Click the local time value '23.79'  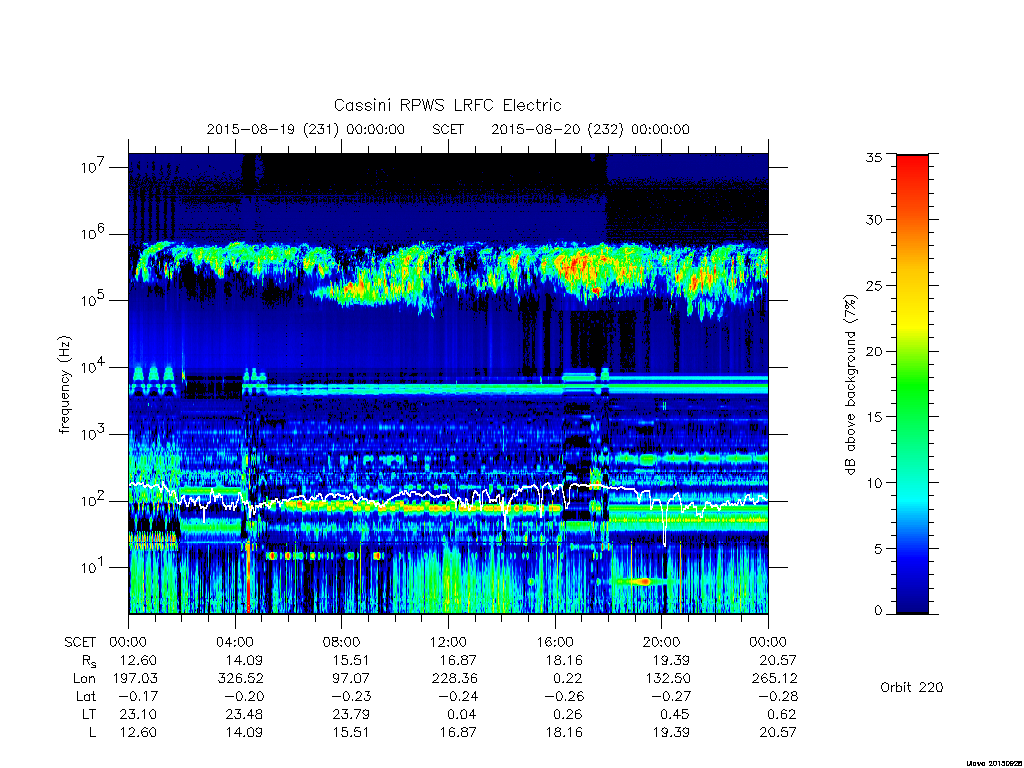[x=351, y=714]
